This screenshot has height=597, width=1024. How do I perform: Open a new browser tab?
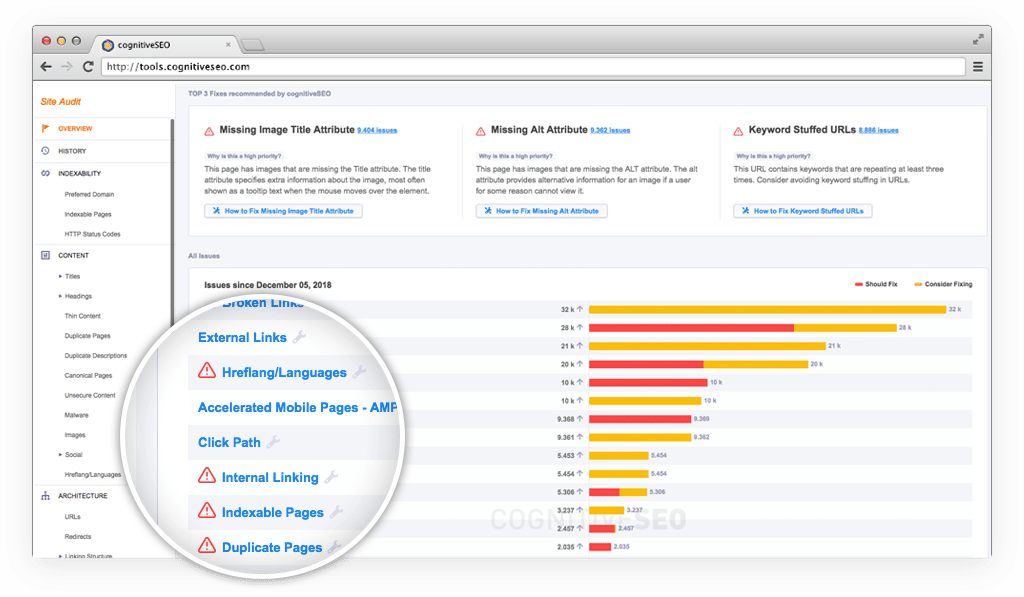tap(252, 45)
